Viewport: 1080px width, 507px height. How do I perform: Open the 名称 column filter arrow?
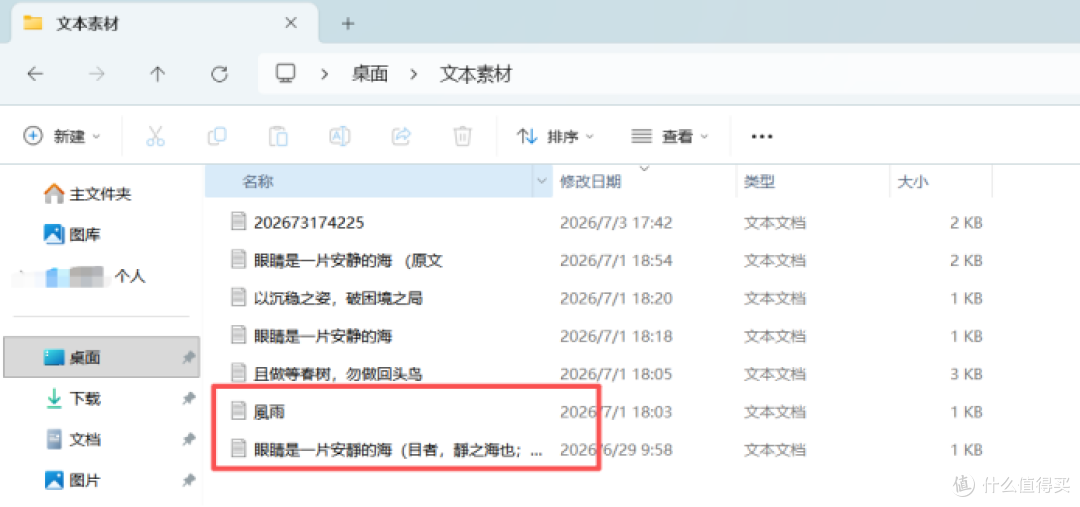541,182
